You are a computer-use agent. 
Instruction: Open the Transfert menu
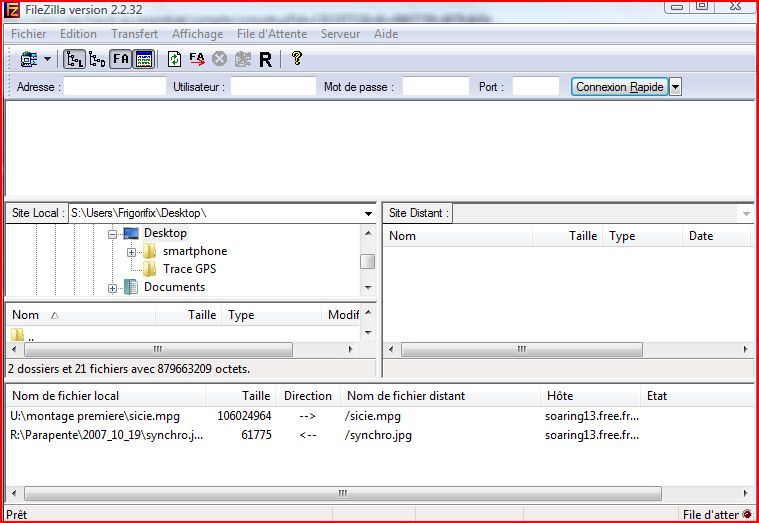pyautogui.click(x=135, y=34)
